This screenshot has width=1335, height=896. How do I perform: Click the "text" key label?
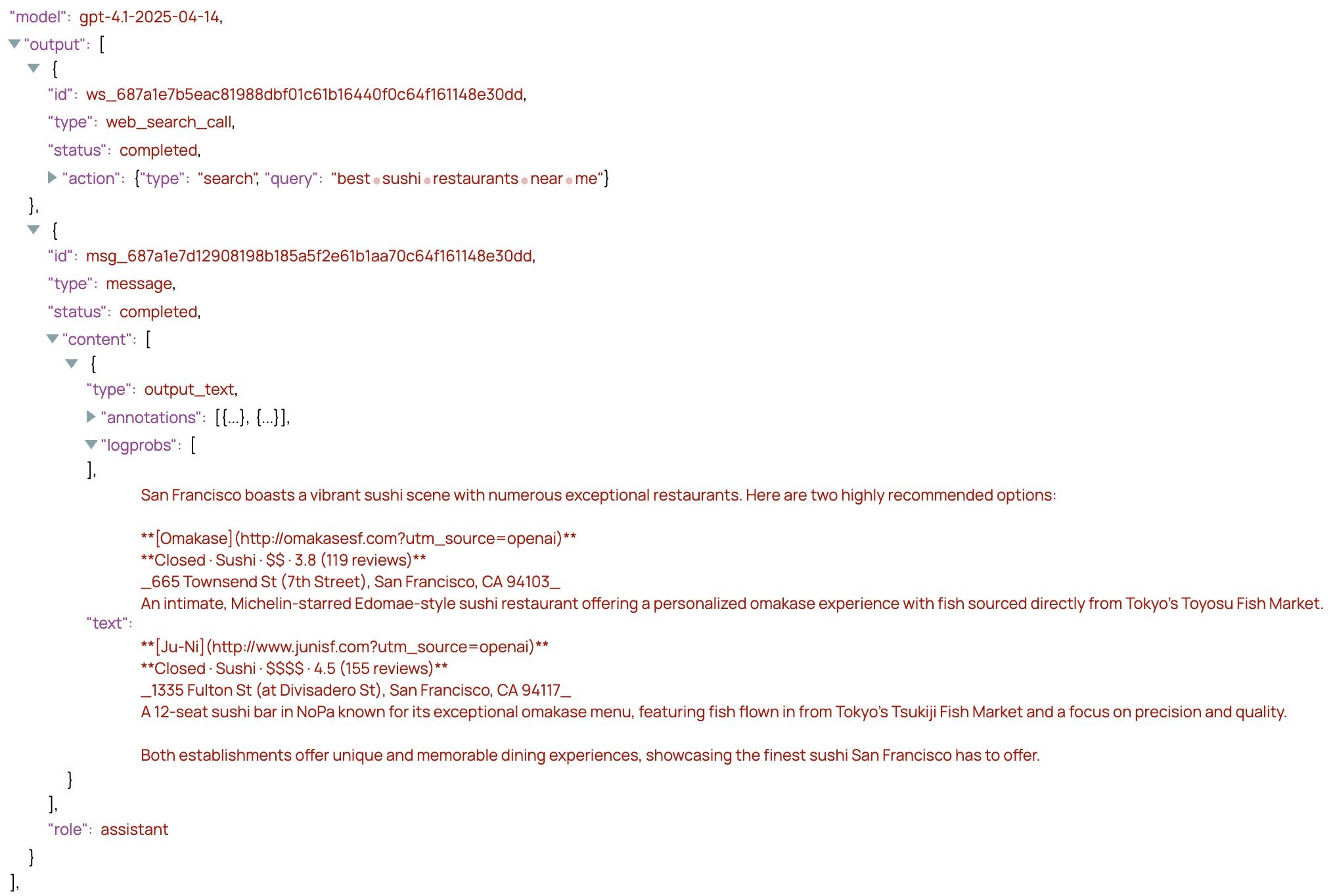[109, 623]
